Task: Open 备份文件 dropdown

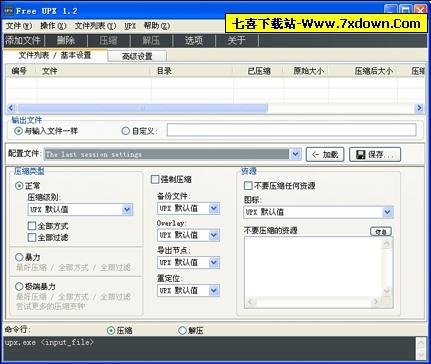Action: (214, 209)
